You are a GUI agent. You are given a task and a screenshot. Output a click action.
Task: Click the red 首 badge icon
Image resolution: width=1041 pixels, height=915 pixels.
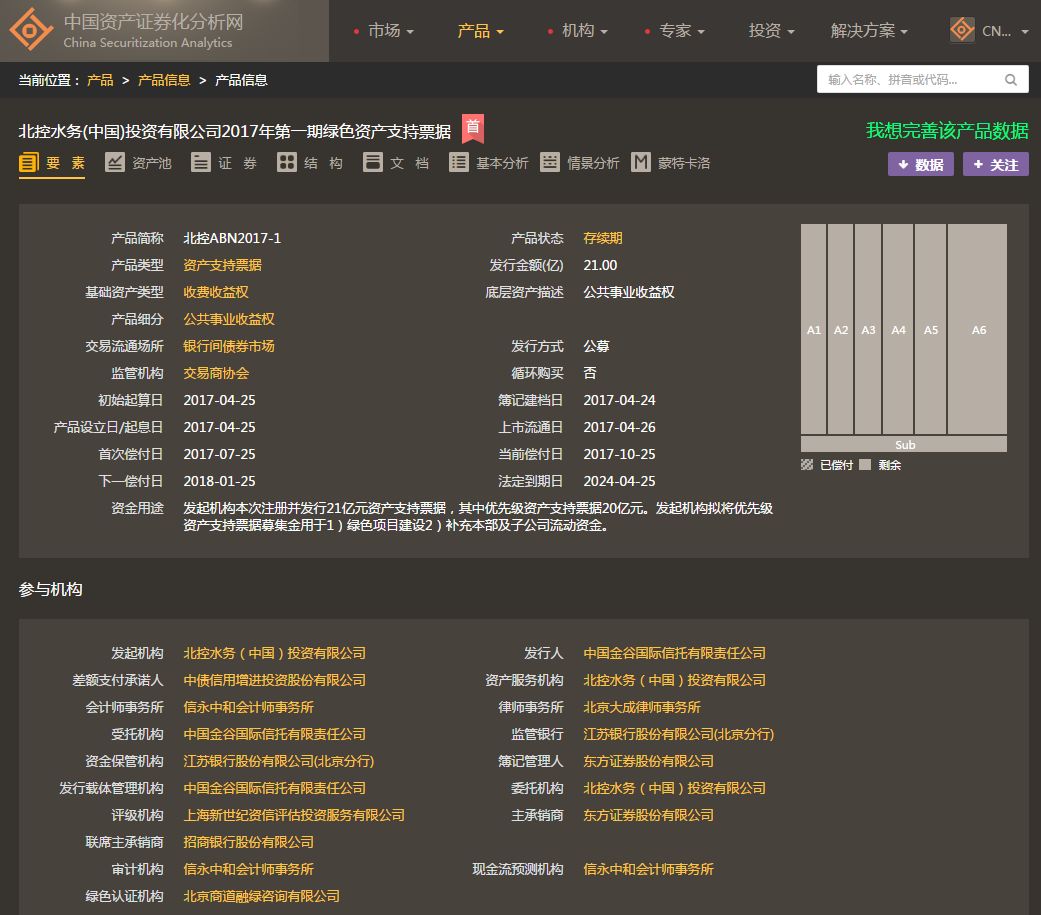click(x=473, y=128)
